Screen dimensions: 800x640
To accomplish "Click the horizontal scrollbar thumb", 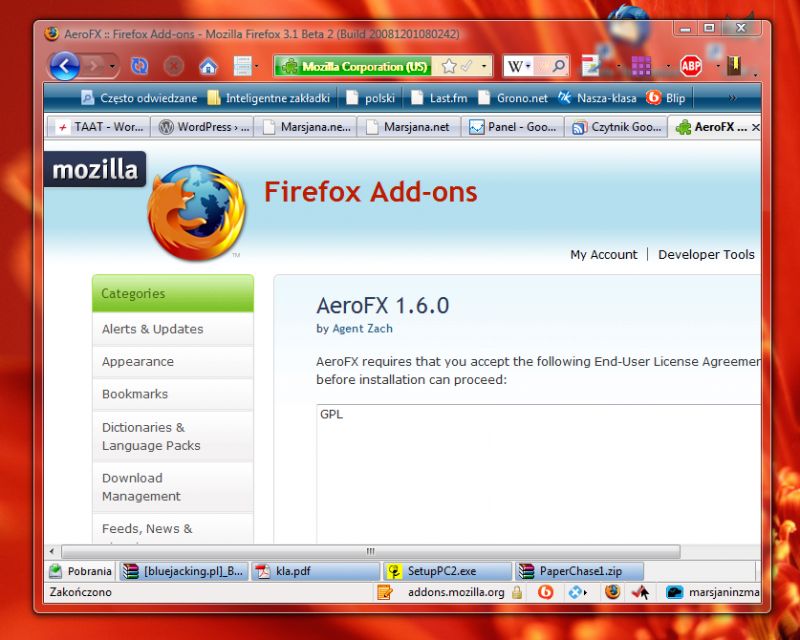I will tap(371, 551).
